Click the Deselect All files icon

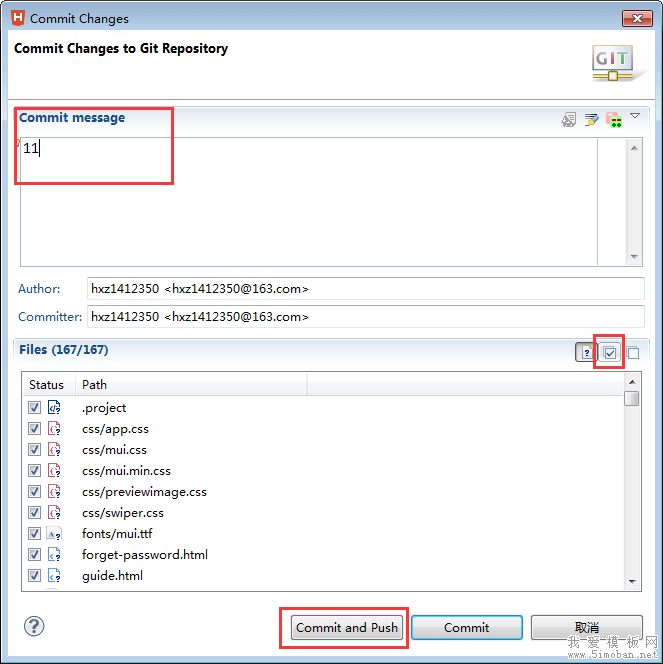pyautogui.click(x=632, y=352)
